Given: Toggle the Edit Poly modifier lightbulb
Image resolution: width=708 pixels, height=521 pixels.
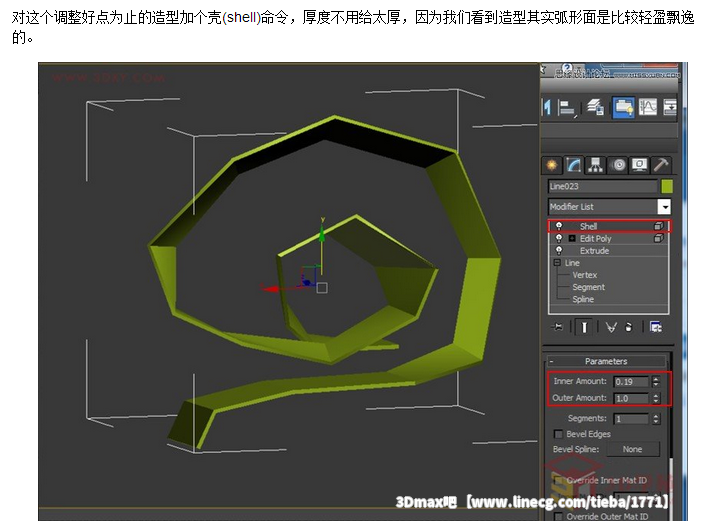Looking at the screenshot, I should (x=559, y=238).
